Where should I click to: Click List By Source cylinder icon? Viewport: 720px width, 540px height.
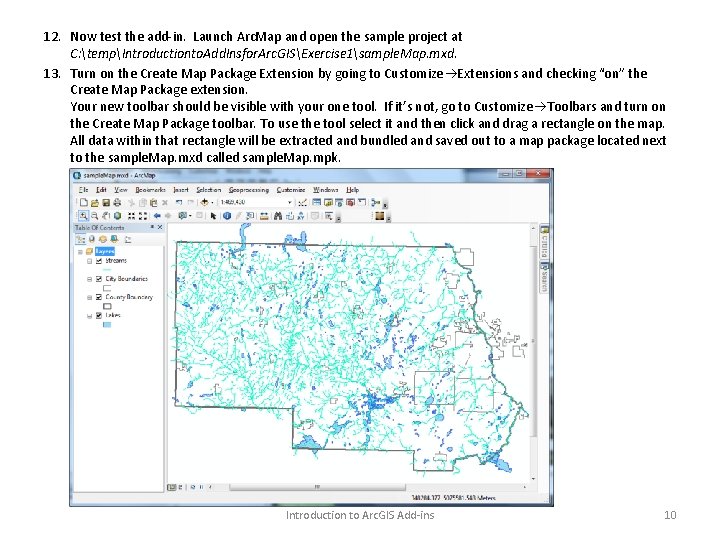[x=92, y=239]
